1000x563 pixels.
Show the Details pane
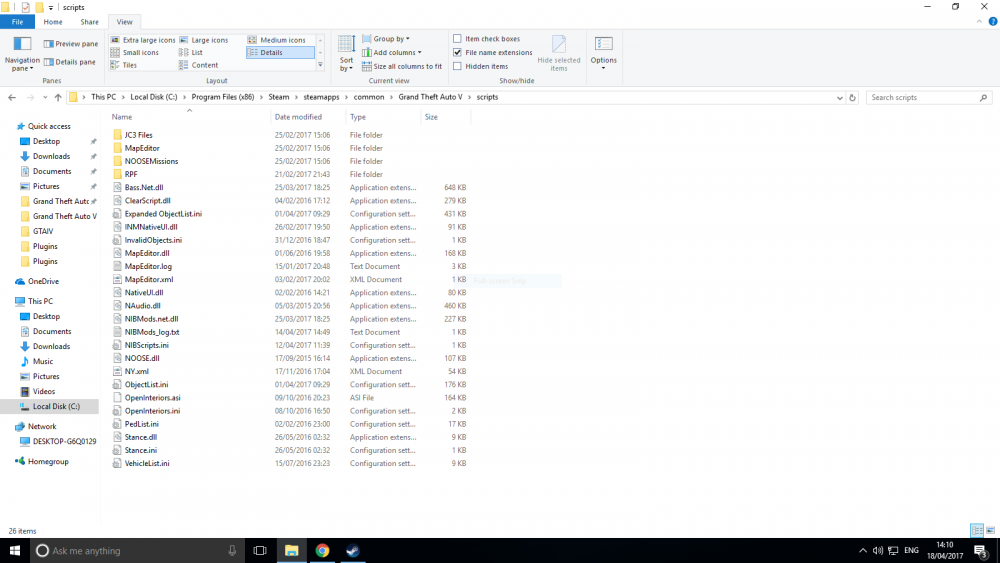[x=70, y=62]
